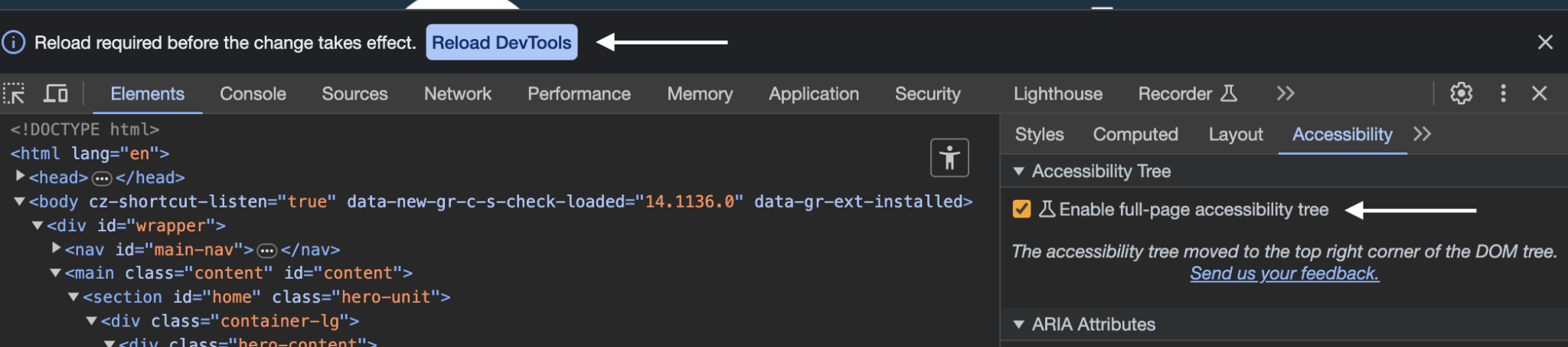Show more DevTools panel tabs
The width and height of the screenshot is (1568, 347).
coord(1285,93)
